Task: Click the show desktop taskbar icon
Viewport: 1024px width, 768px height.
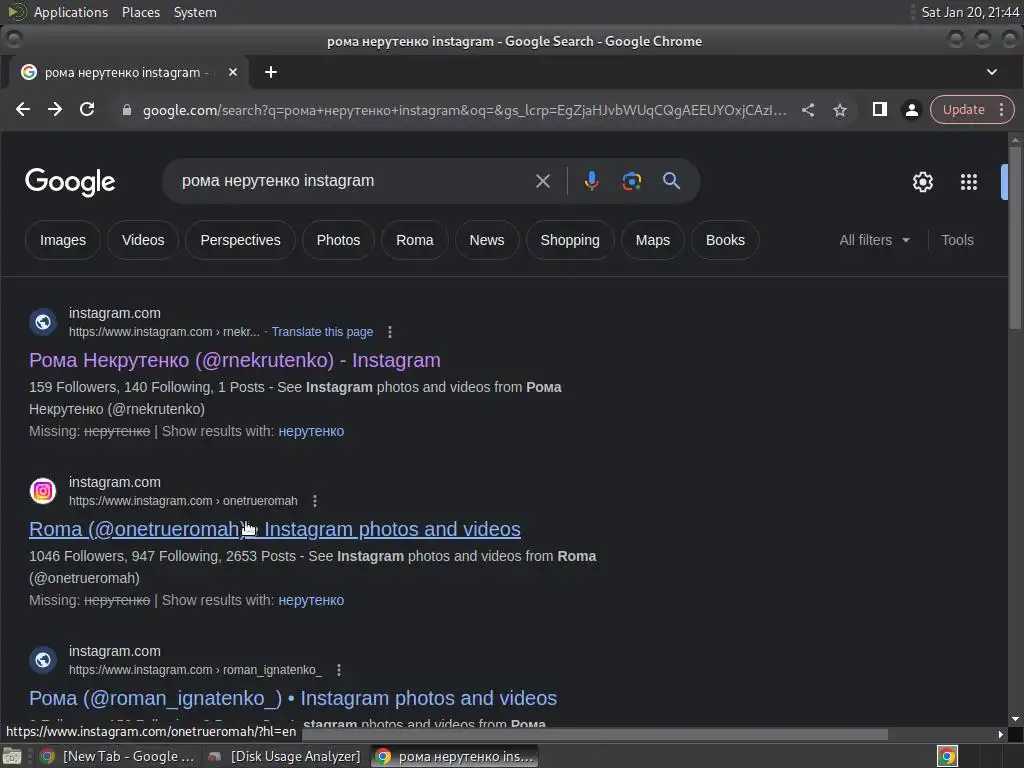Action: 12,756
